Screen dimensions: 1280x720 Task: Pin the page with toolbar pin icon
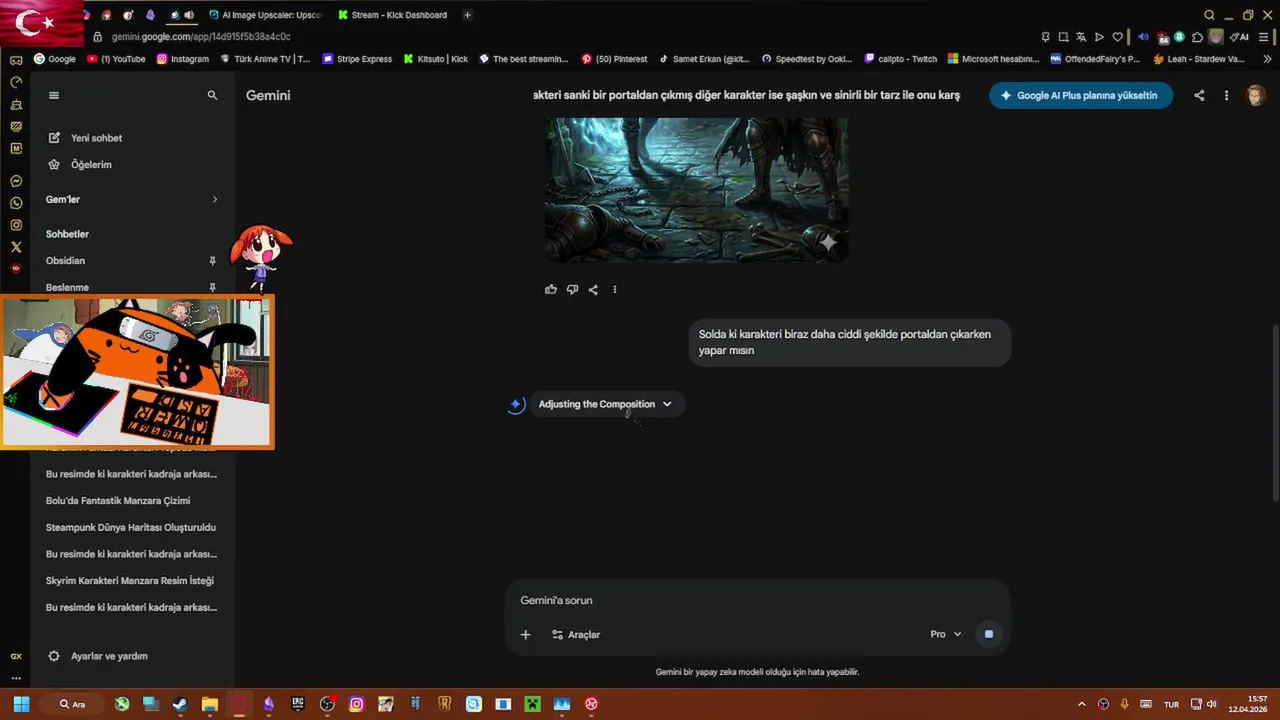(x=1045, y=37)
